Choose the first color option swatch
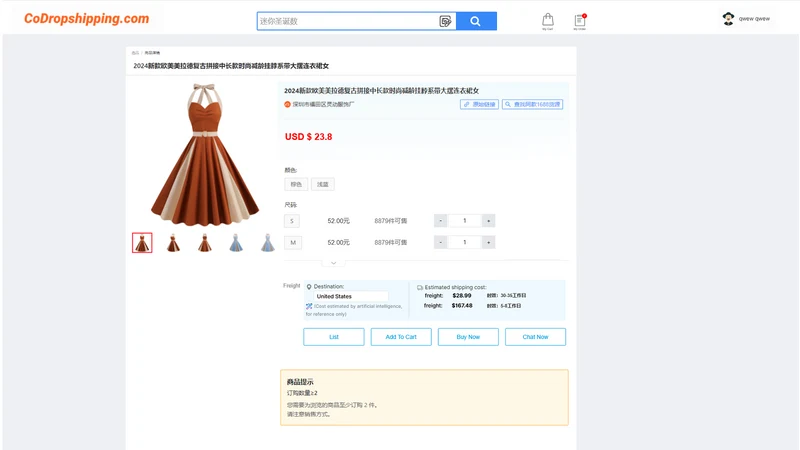 pos(296,184)
